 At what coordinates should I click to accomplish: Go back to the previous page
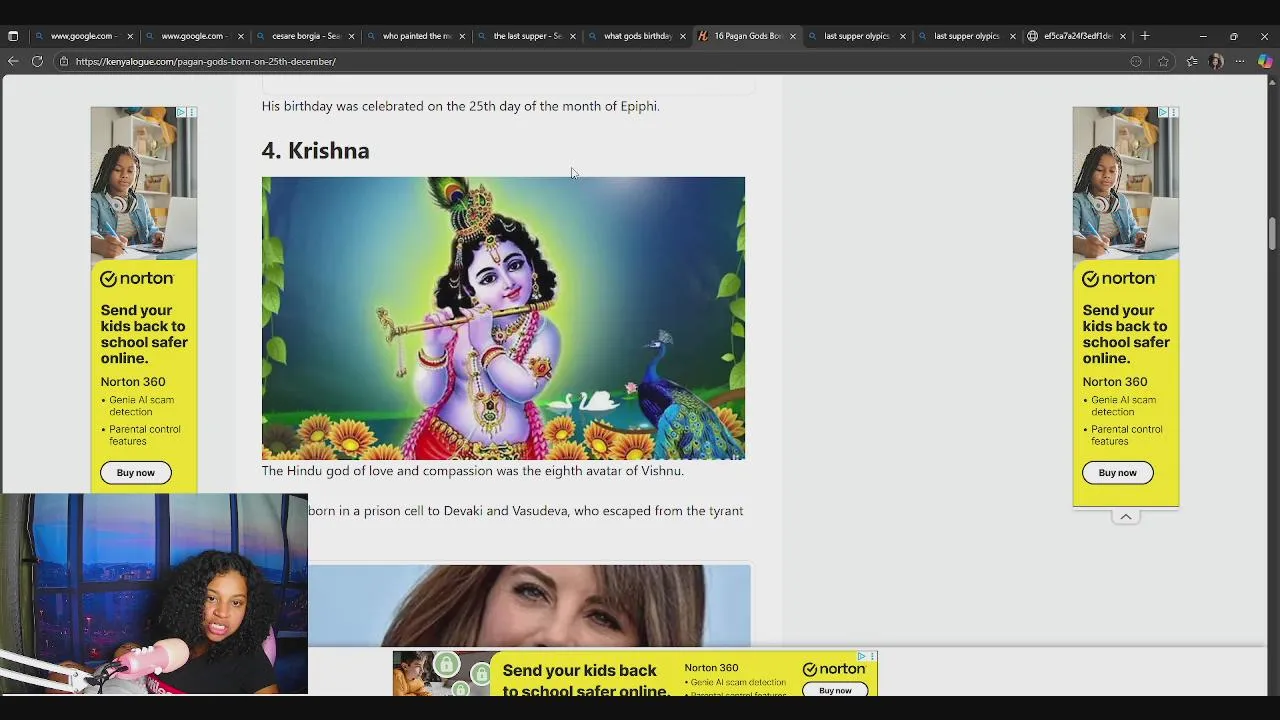point(13,61)
